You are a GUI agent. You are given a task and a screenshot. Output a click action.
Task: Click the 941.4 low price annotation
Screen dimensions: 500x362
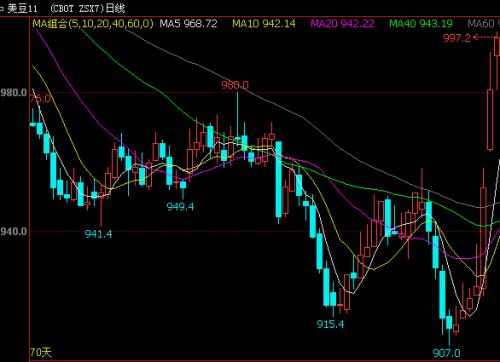[x=98, y=234]
